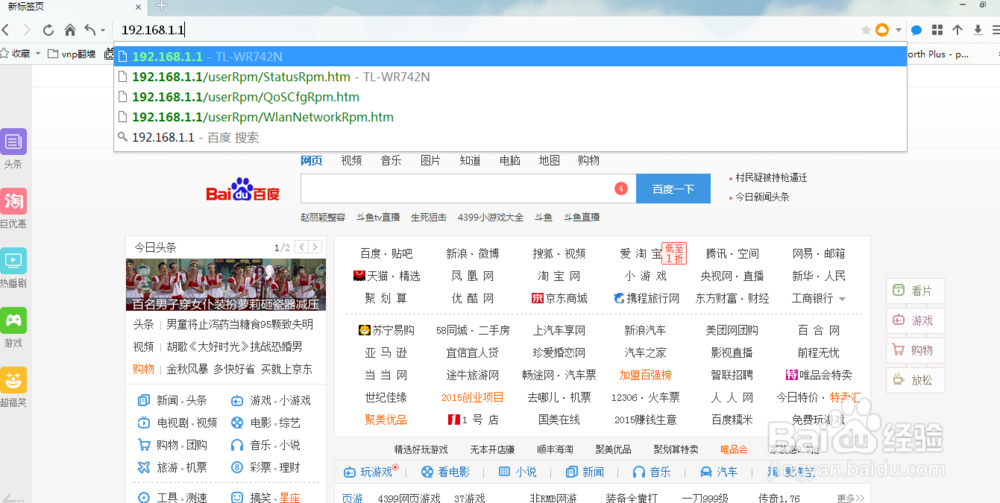
Task: Click the 看片 button on the right
Action: [915, 291]
